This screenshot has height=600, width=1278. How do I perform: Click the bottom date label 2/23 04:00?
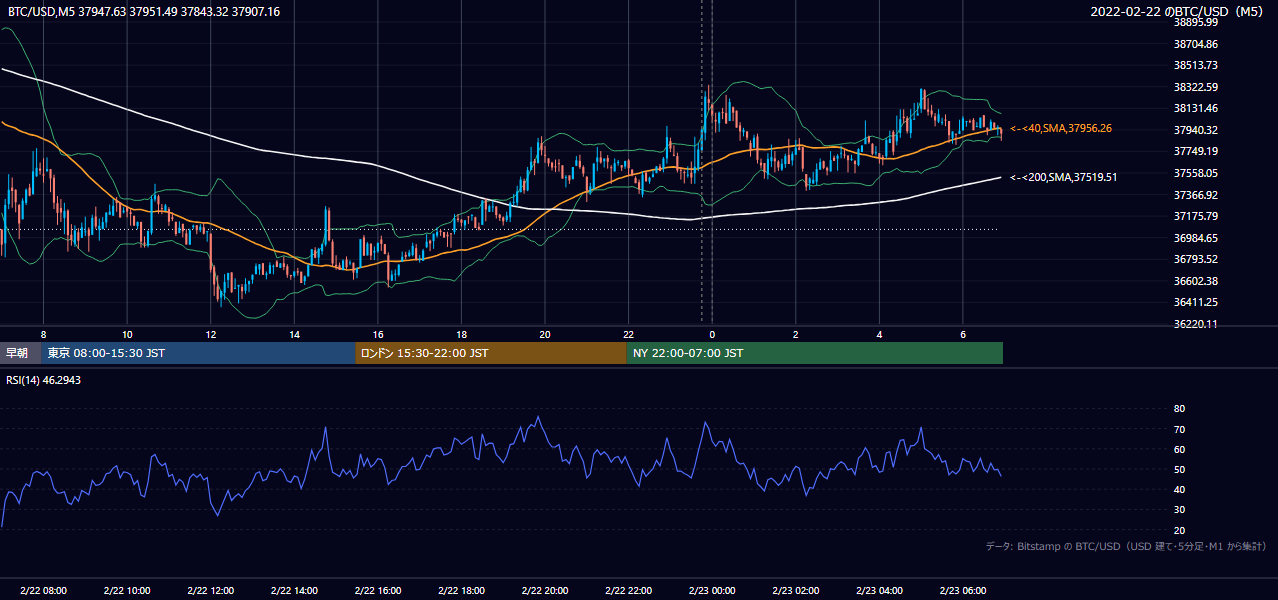[879, 591]
